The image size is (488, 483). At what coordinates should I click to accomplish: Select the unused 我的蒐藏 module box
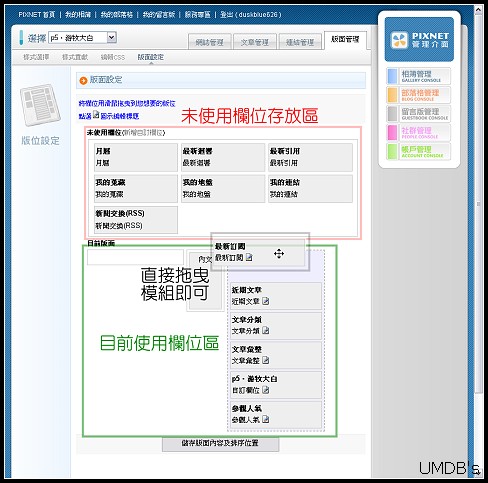(x=136, y=188)
